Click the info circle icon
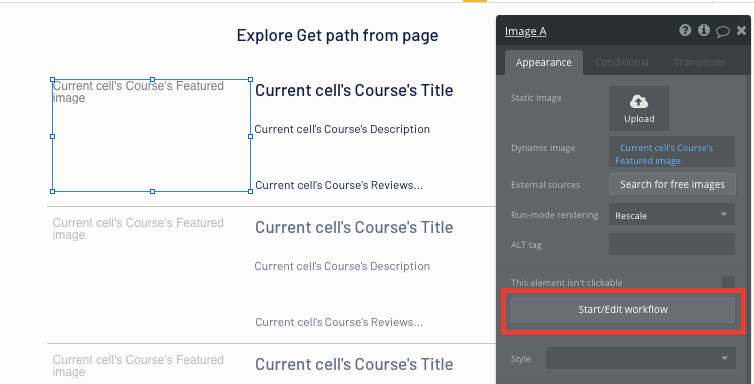754x384 pixels. pos(704,31)
